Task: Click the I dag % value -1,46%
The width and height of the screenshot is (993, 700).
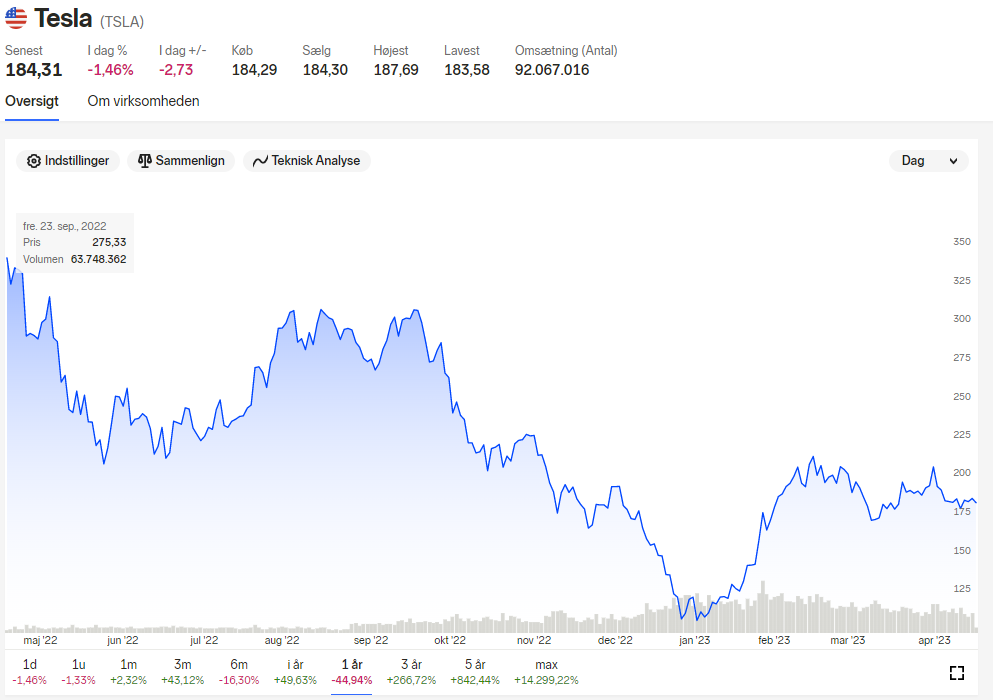Action: click(x=110, y=70)
